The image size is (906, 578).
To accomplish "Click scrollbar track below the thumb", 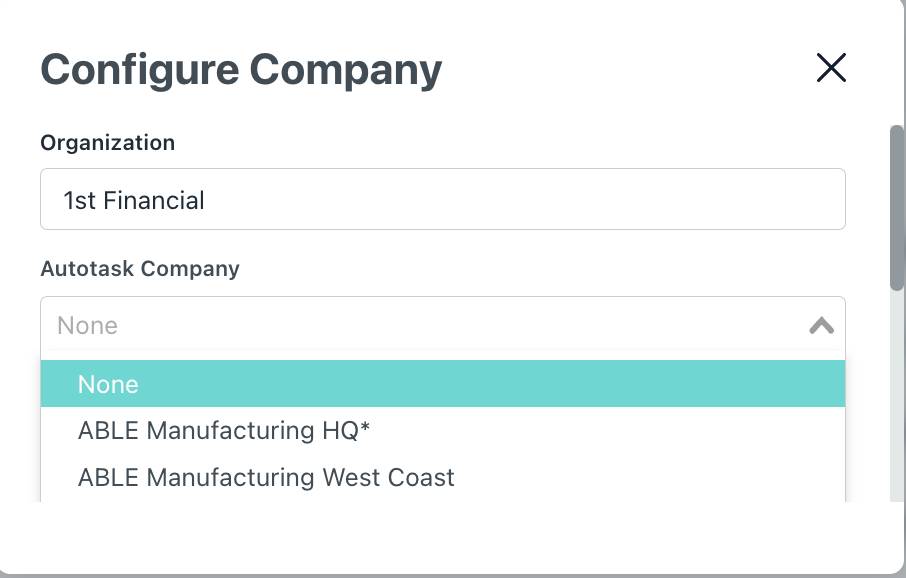I will 897,400.
